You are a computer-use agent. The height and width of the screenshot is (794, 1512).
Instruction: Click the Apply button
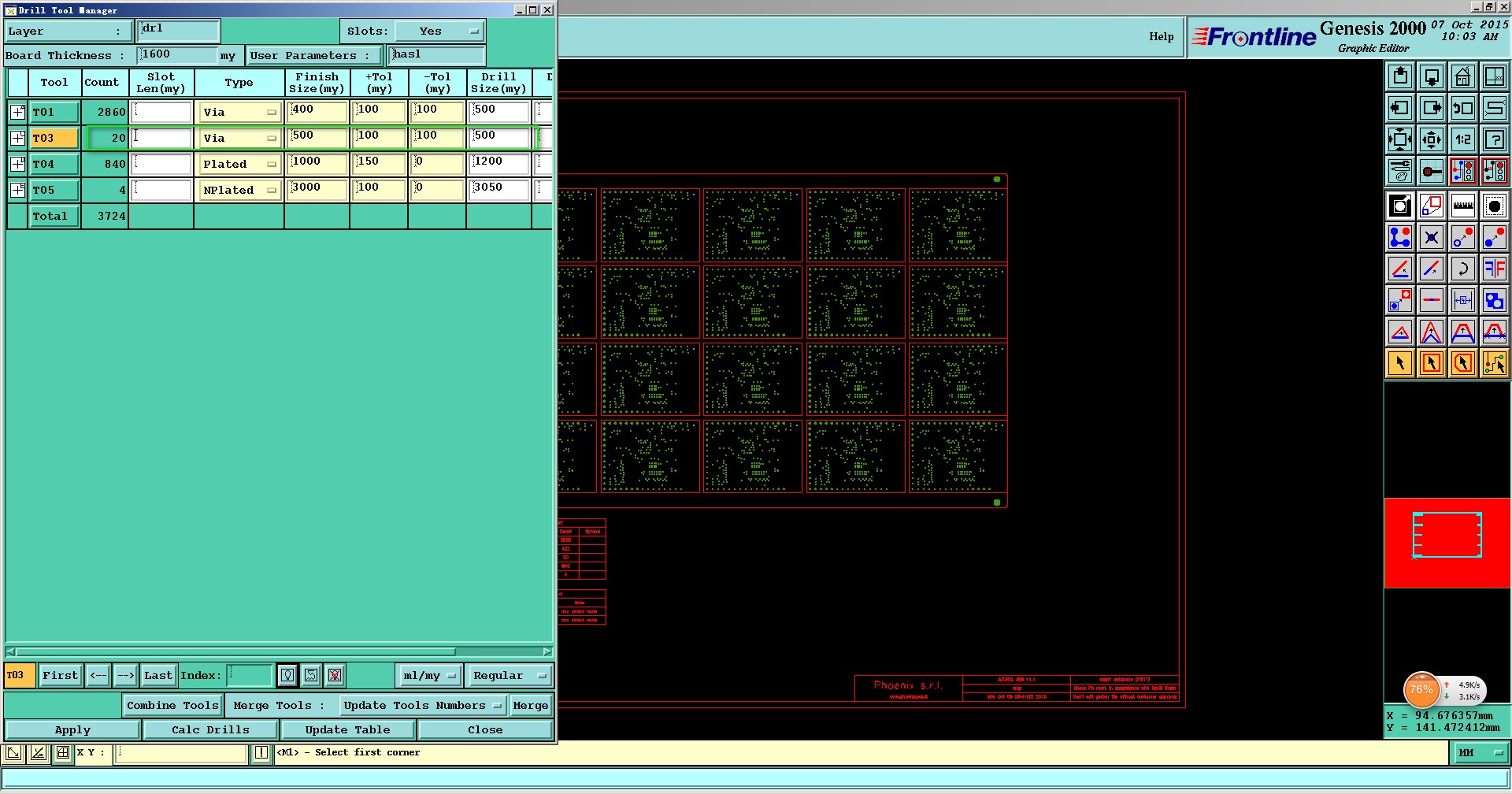72,729
